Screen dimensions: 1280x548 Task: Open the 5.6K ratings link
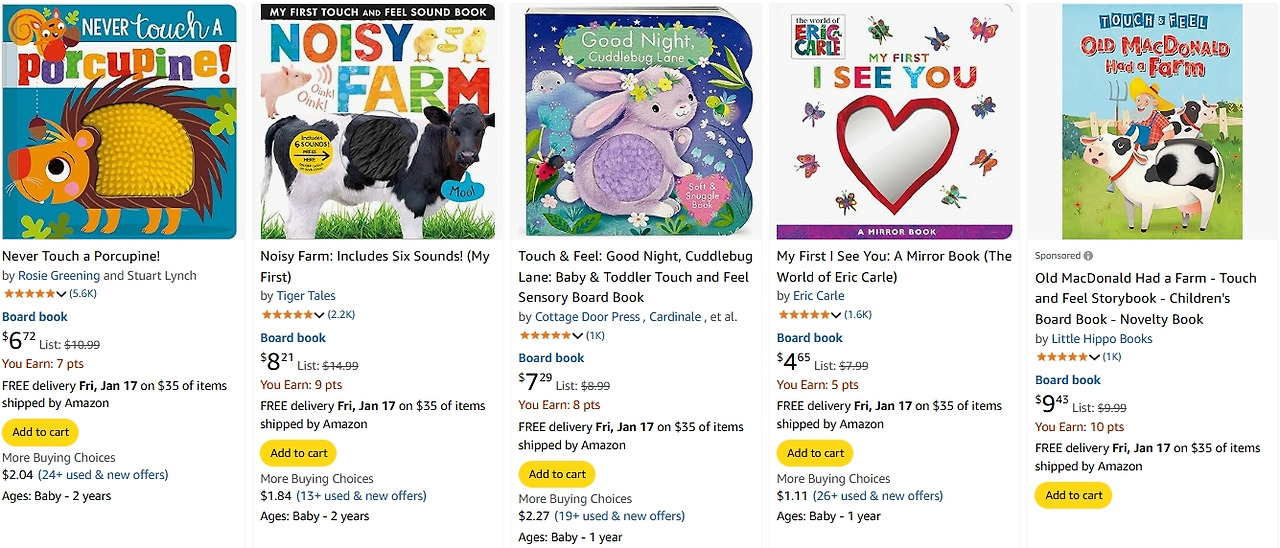[x=83, y=294]
